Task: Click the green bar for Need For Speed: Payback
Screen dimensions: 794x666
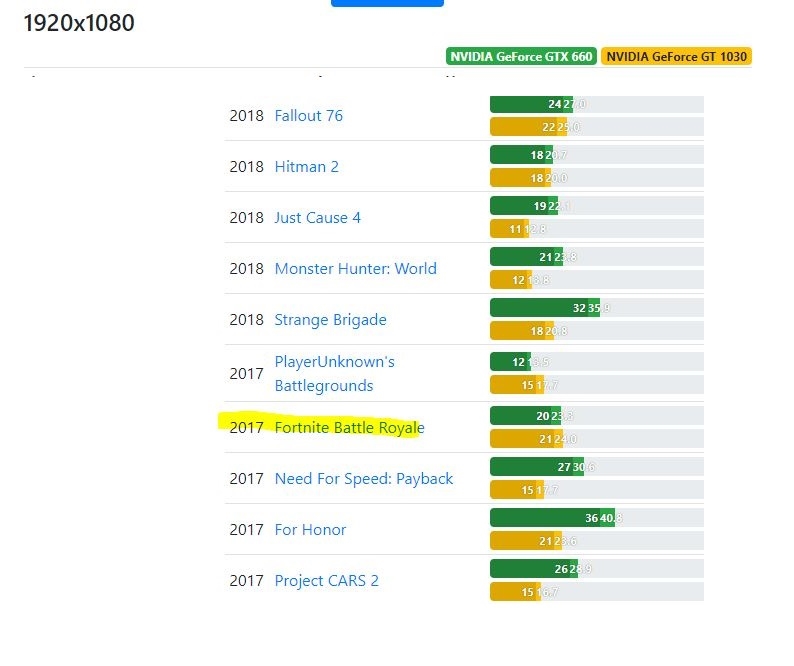Action: pos(536,467)
